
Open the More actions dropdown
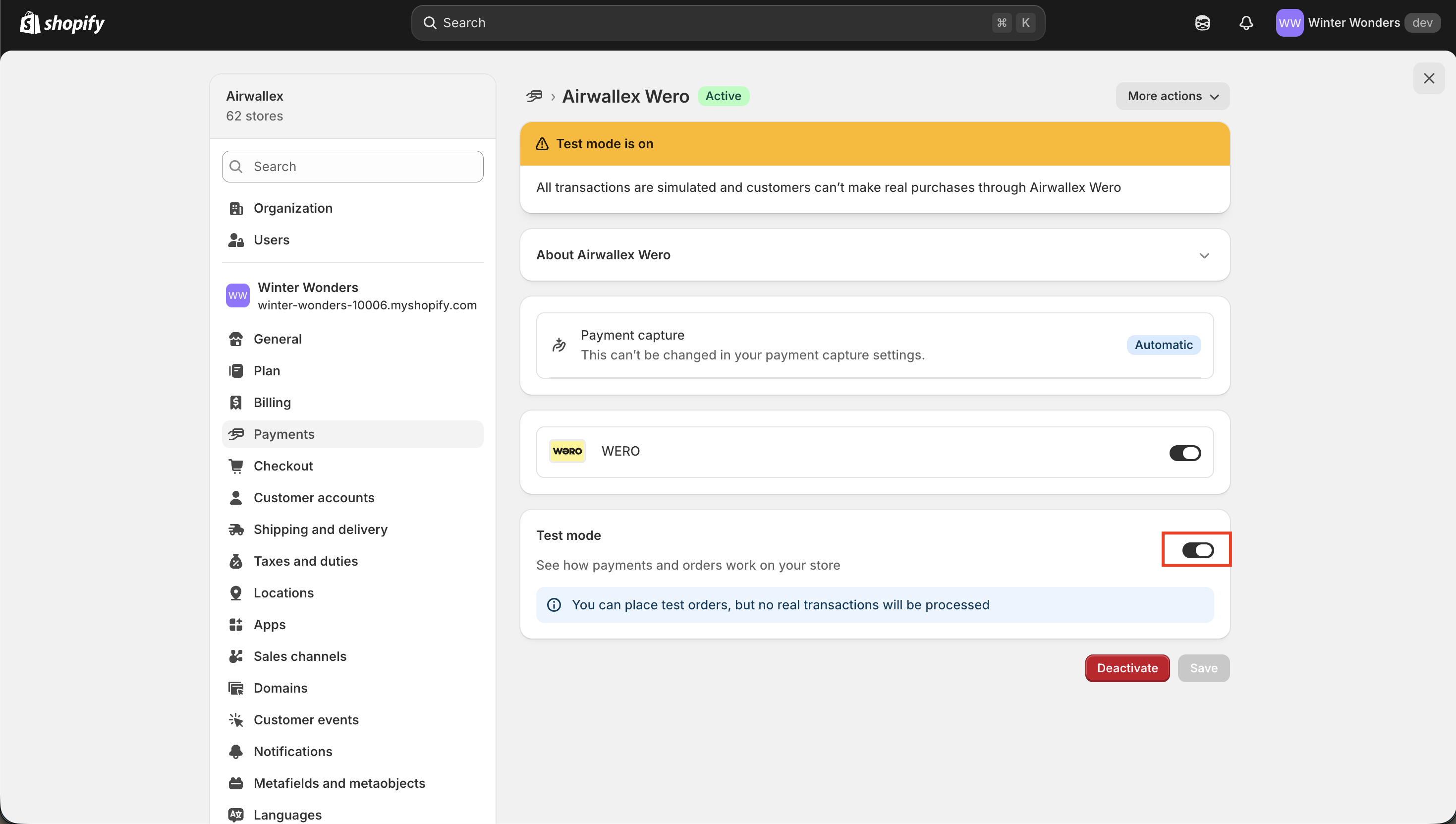(1173, 96)
